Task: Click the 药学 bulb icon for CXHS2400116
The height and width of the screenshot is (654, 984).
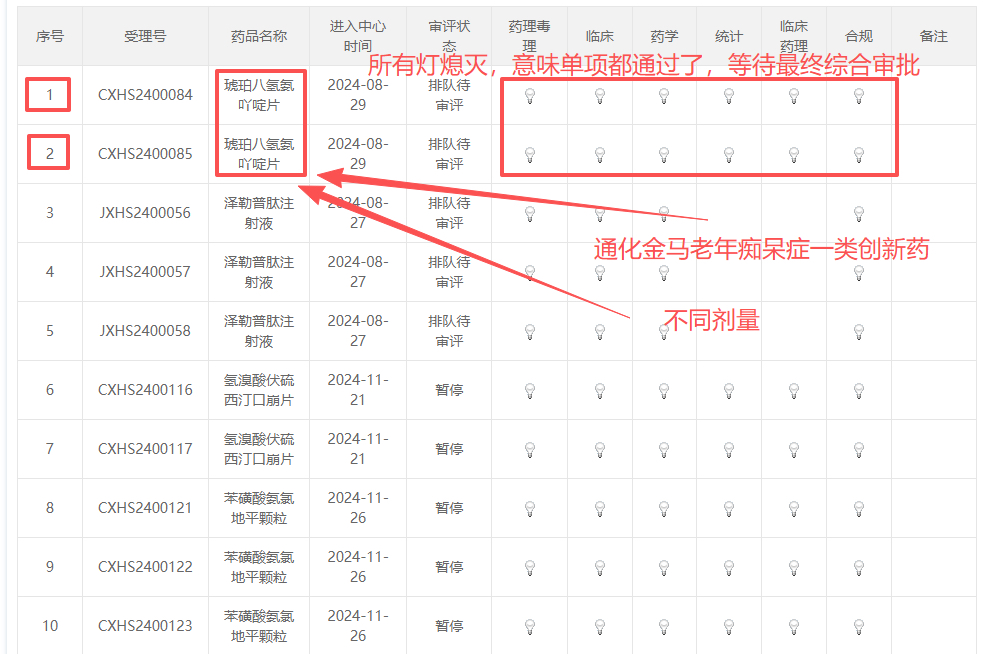Action: point(664,391)
